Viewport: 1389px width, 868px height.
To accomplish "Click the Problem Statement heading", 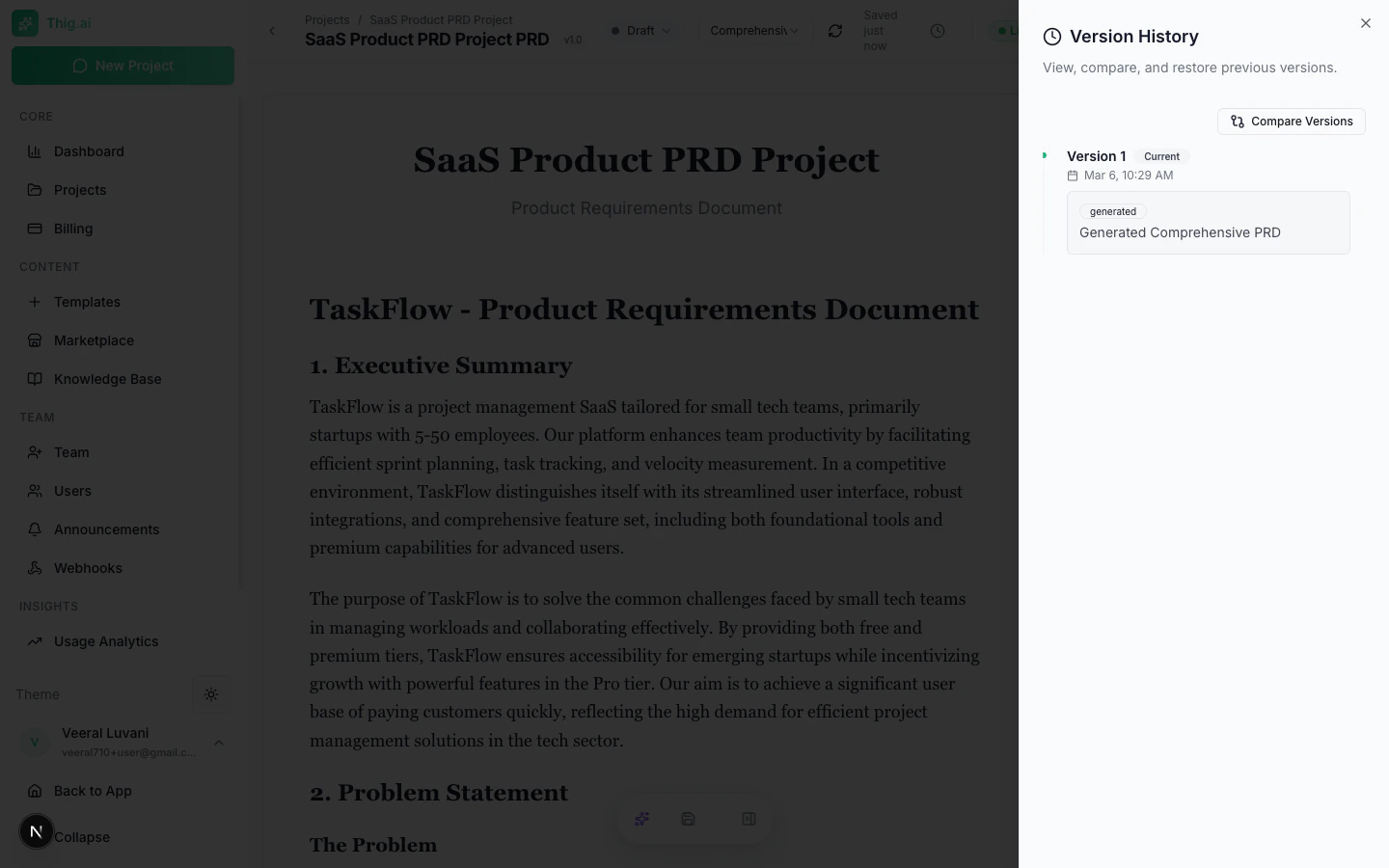I will click(439, 793).
